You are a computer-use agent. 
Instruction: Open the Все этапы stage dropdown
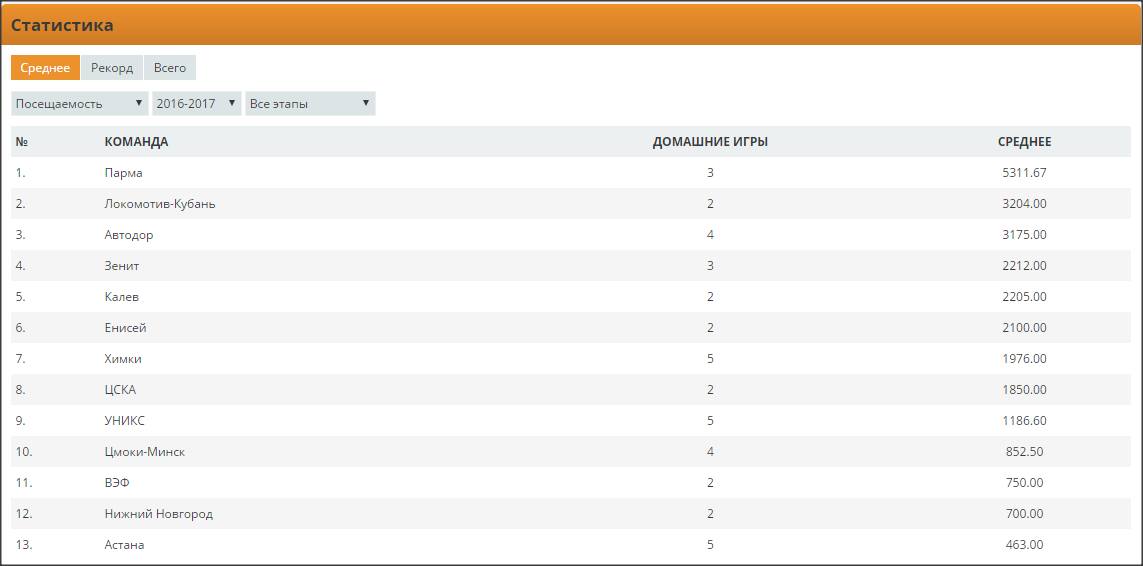pyautogui.click(x=310, y=104)
